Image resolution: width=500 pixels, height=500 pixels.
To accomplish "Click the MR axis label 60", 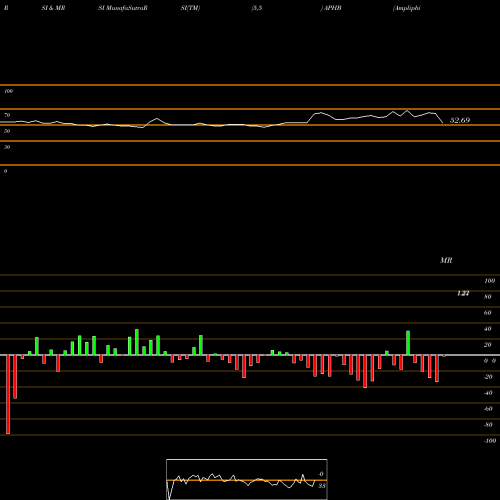I will coord(488,313).
